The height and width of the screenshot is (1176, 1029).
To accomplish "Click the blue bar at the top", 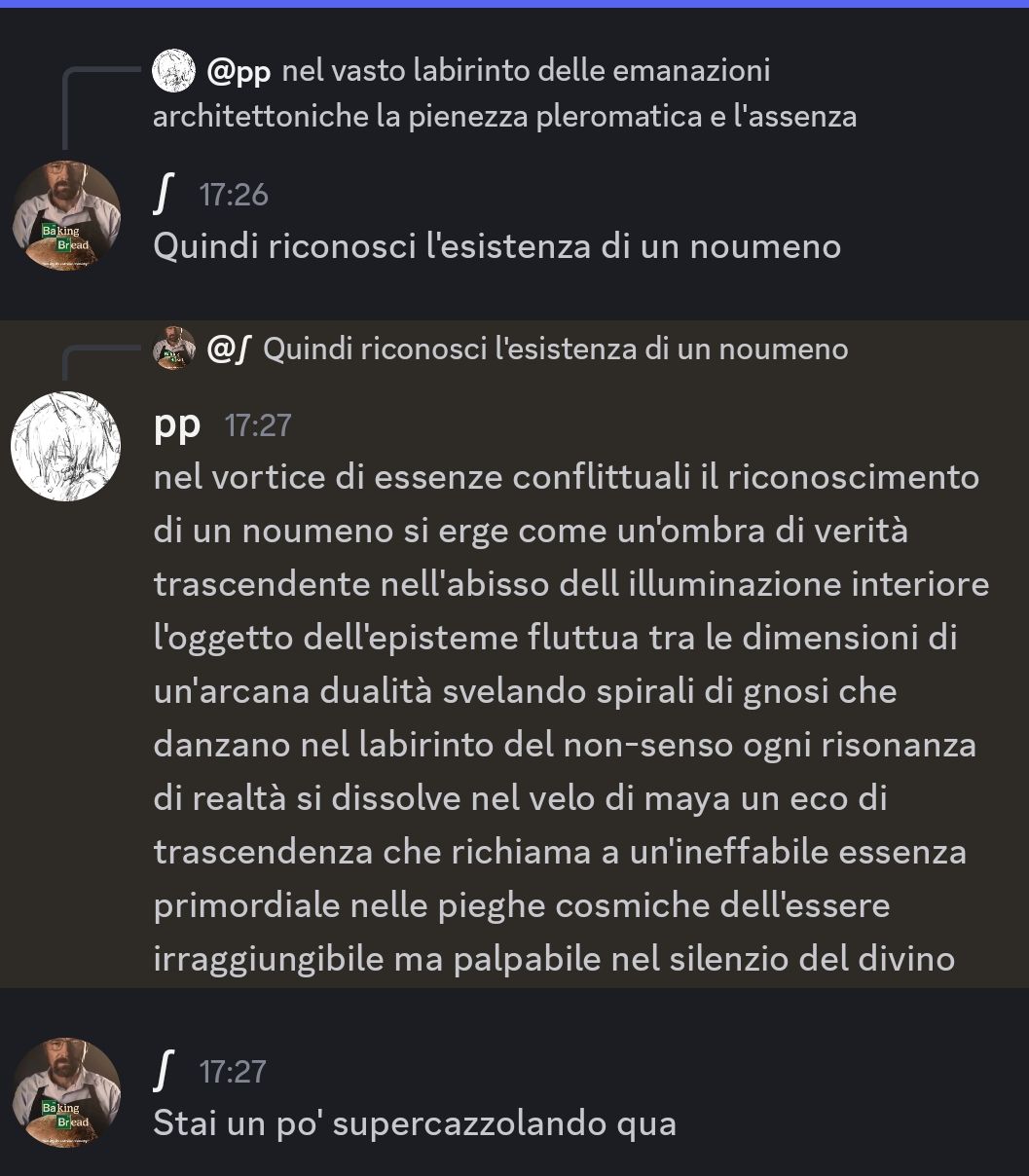I will point(514,4).
